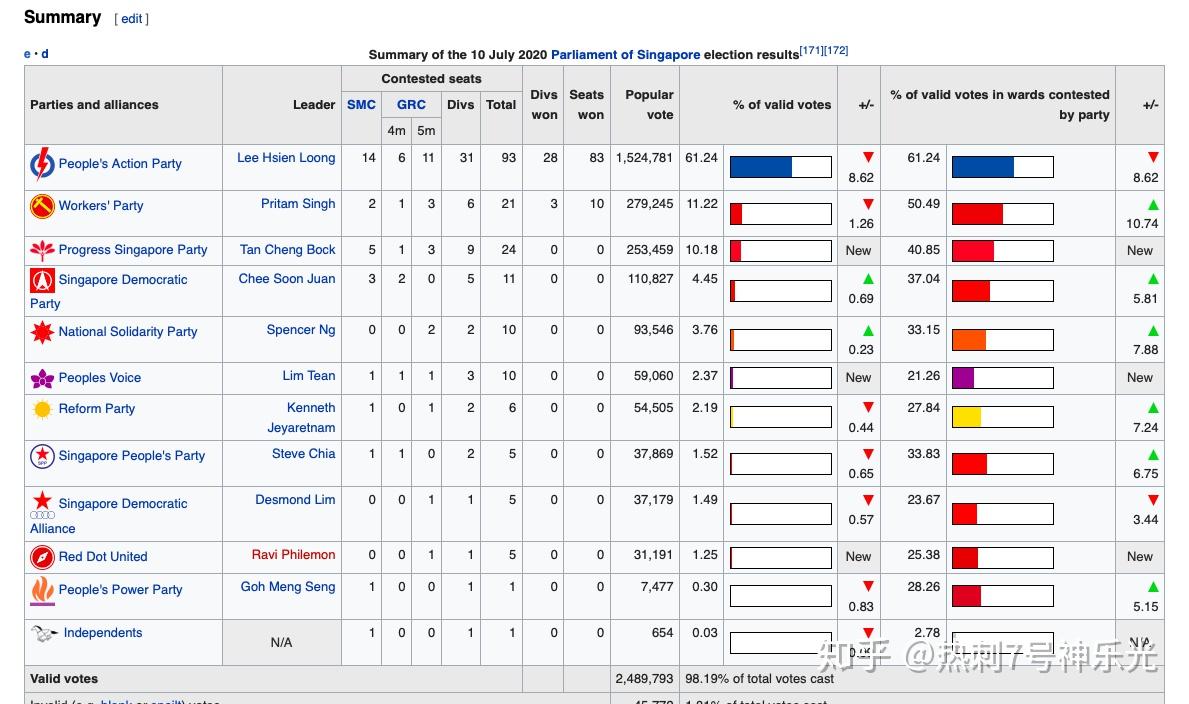The height and width of the screenshot is (704, 1189).
Task: Open the red Ravi Philemon link
Action: pos(293,555)
